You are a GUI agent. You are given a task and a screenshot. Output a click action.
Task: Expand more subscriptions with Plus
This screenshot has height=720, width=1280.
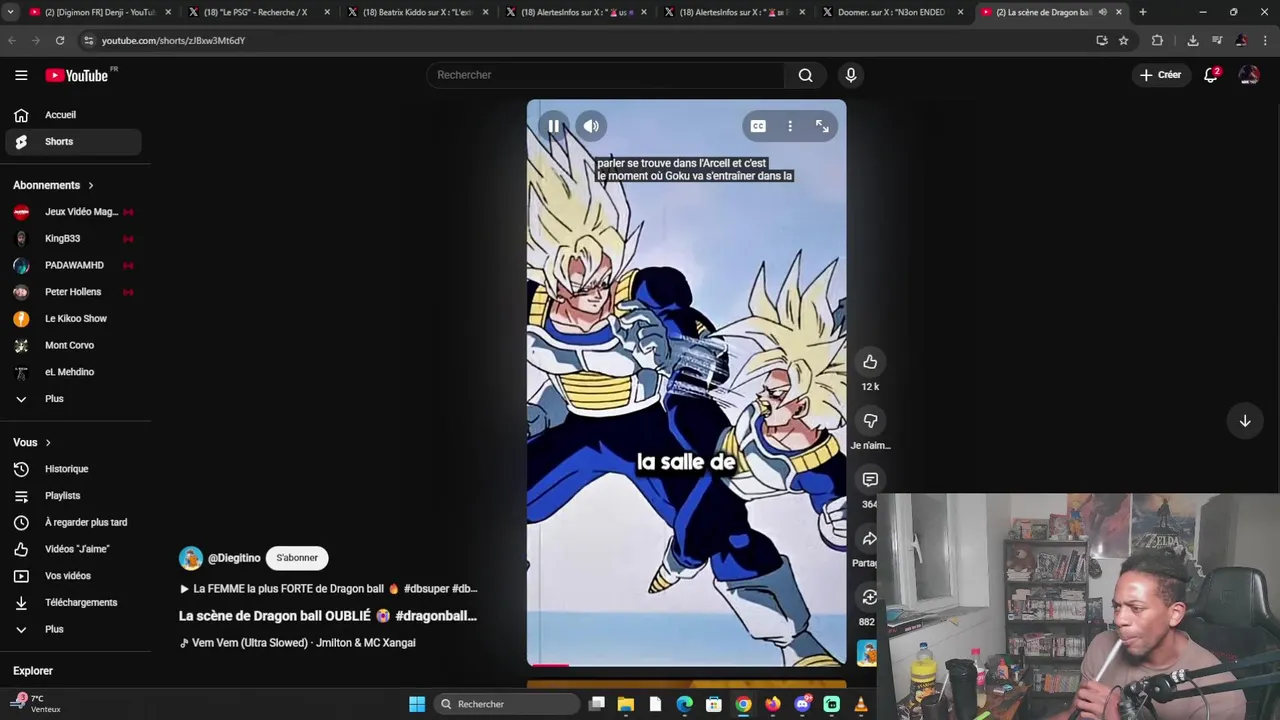[x=73, y=399]
